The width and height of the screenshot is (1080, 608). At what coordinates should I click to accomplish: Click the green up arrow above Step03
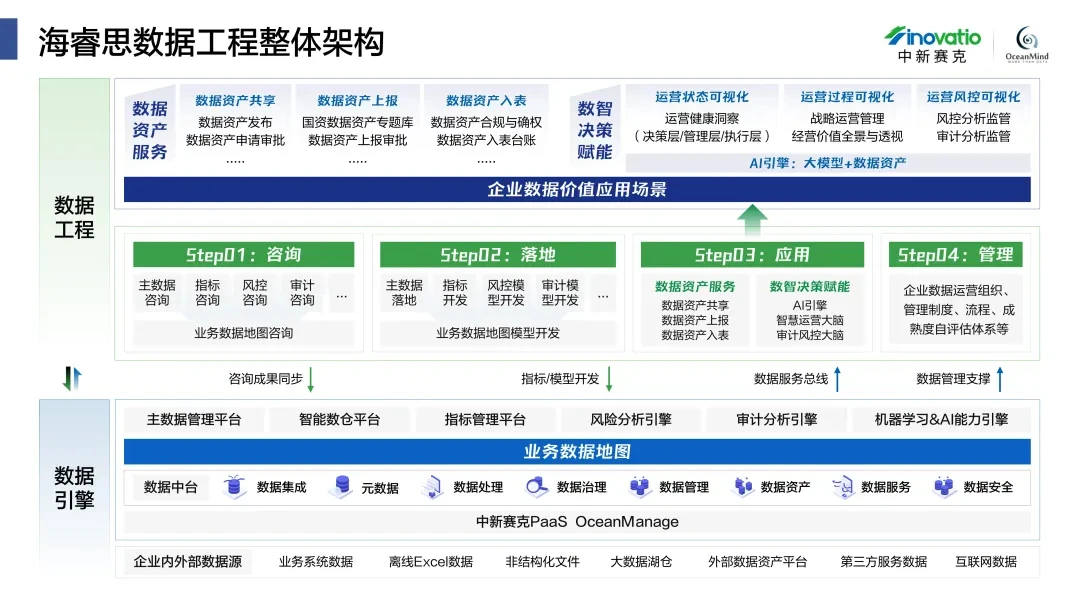point(752,220)
